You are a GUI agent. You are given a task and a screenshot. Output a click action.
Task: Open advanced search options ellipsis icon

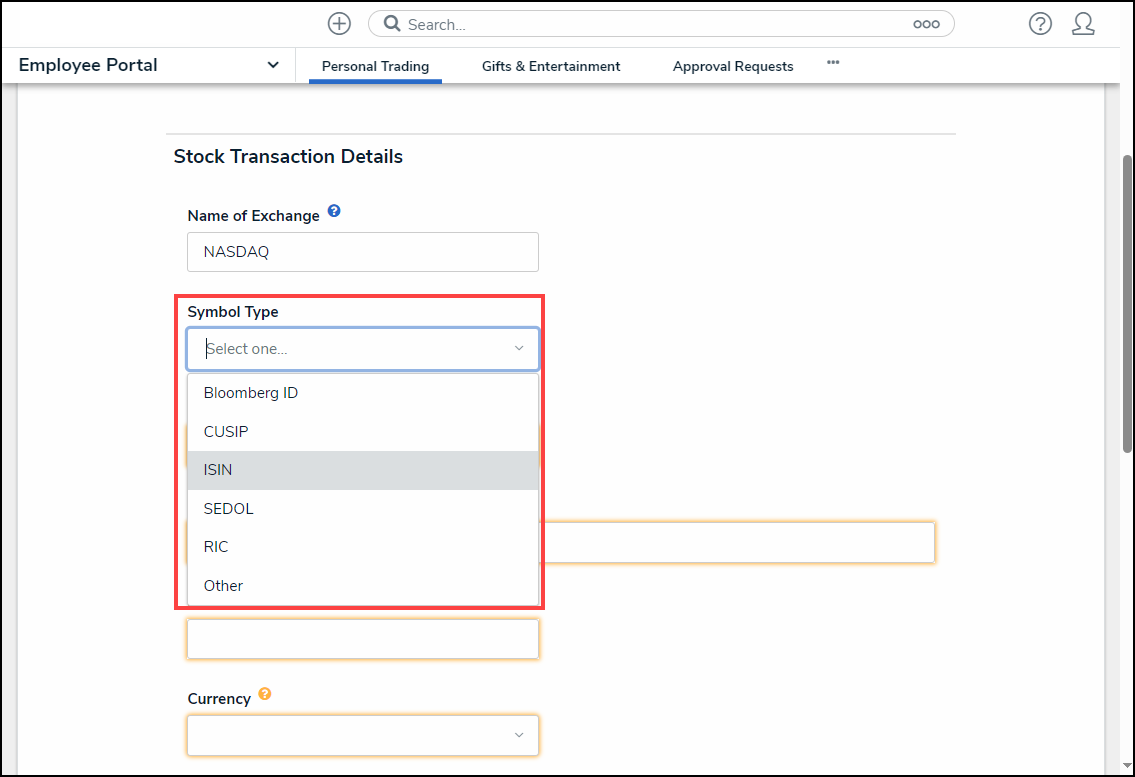point(926,24)
